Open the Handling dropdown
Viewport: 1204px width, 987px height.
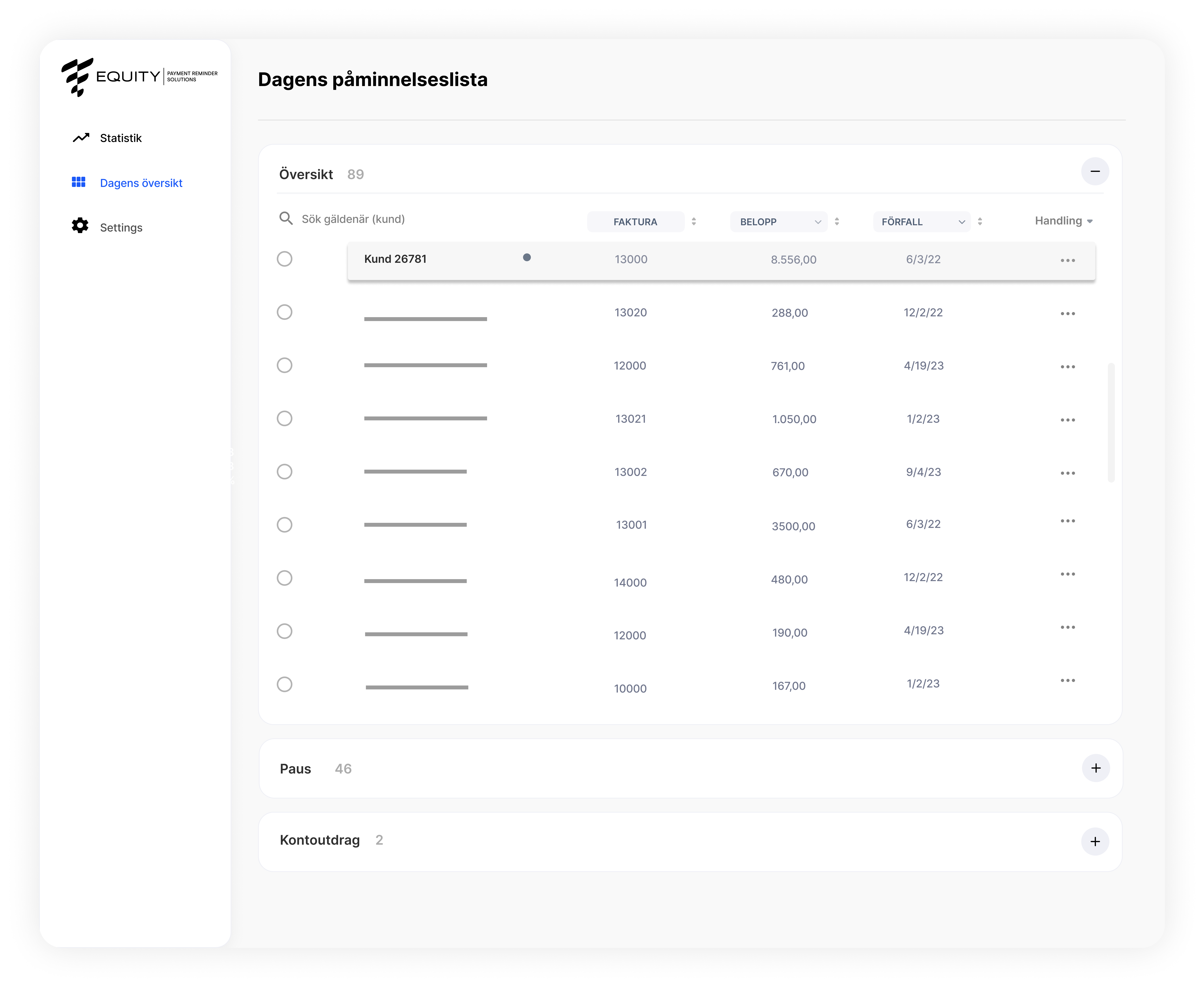coord(1064,221)
